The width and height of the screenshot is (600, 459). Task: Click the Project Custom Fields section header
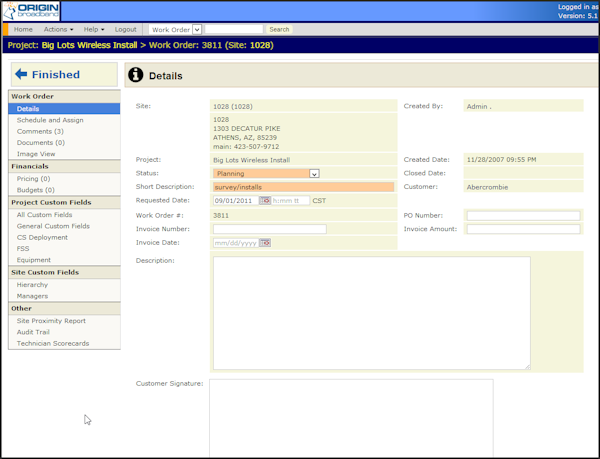(x=64, y=202)
